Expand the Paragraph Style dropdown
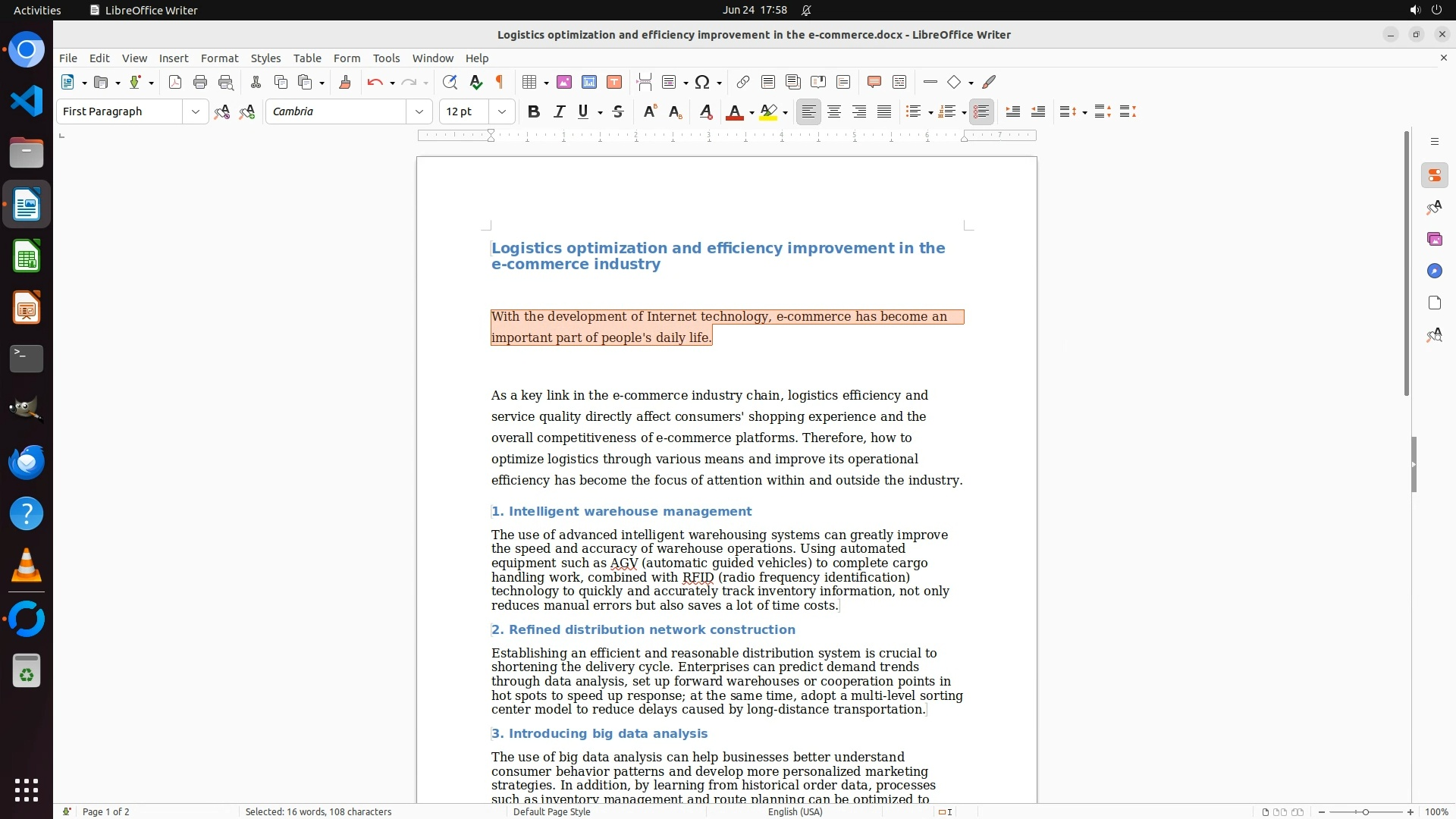Viewport: 1456px width, 819px height. 196,112
